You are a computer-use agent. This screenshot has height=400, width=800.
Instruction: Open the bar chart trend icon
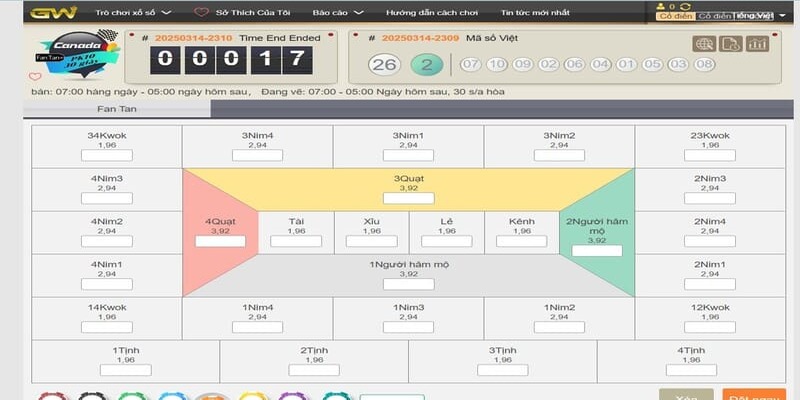(x=757, y=43)
